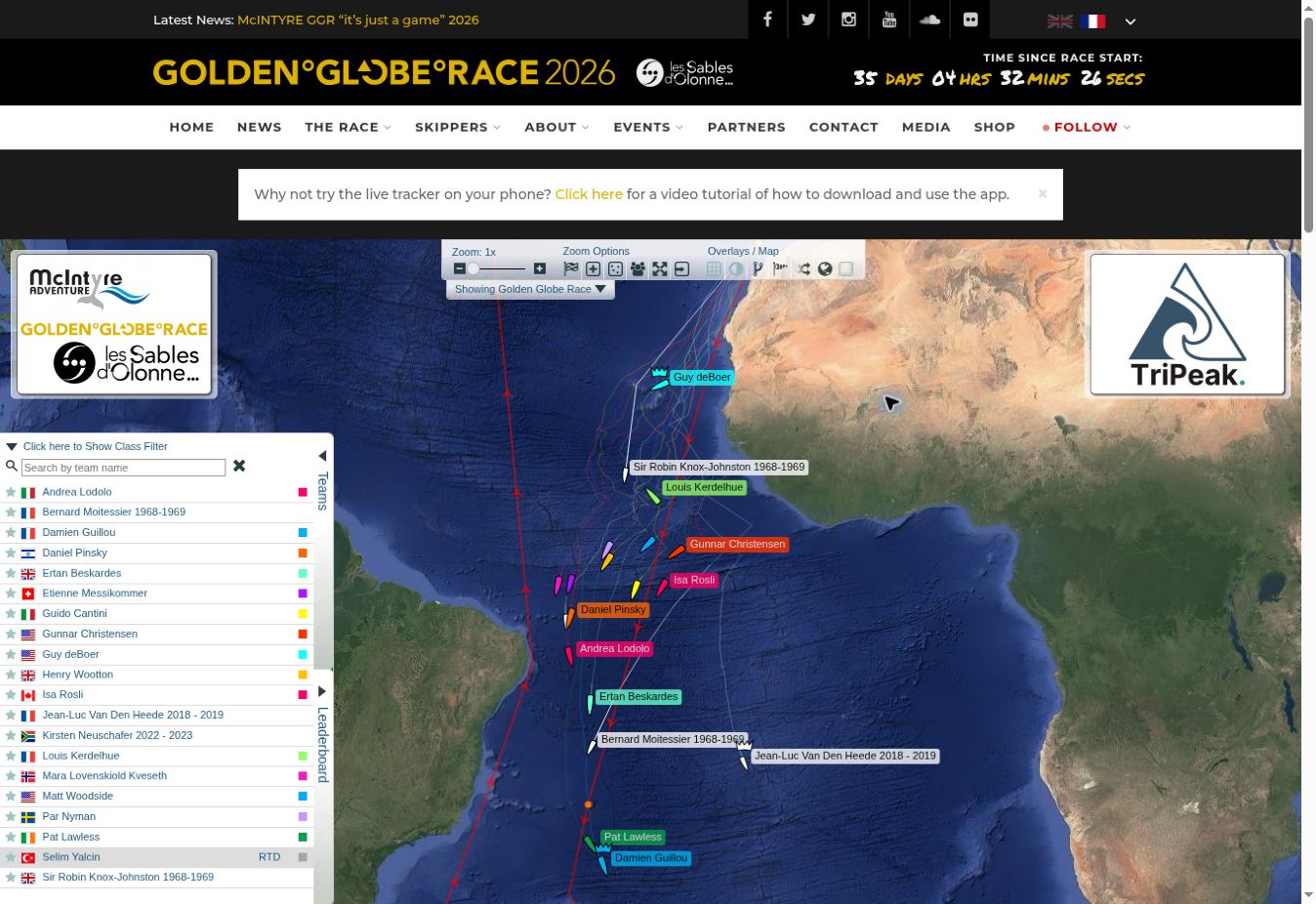Star Guy deBoer as favorite
Viewport: 1316px width, 904px height.
point(11,654)
